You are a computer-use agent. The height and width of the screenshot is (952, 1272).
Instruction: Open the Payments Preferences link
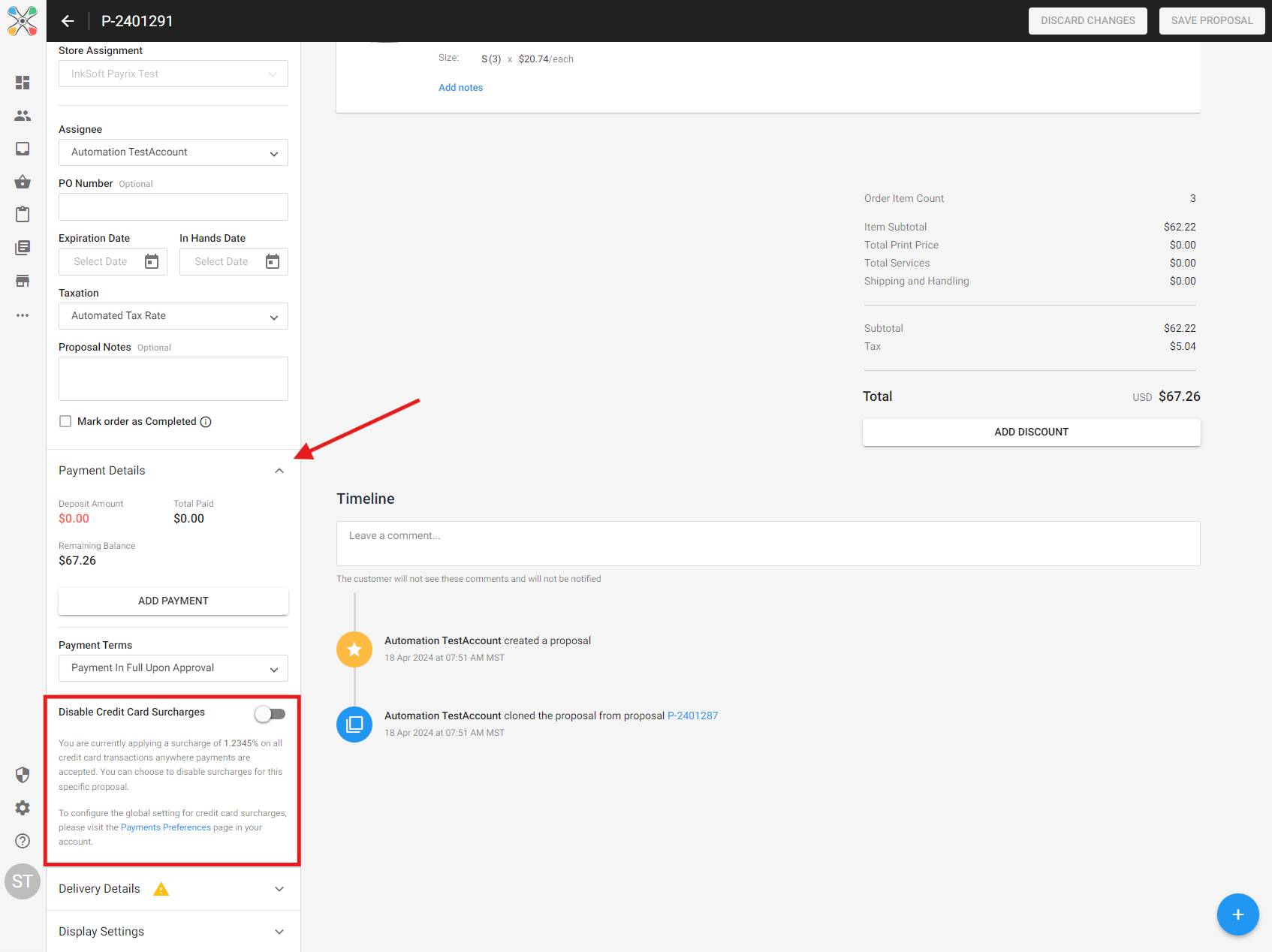pos(165,827)
